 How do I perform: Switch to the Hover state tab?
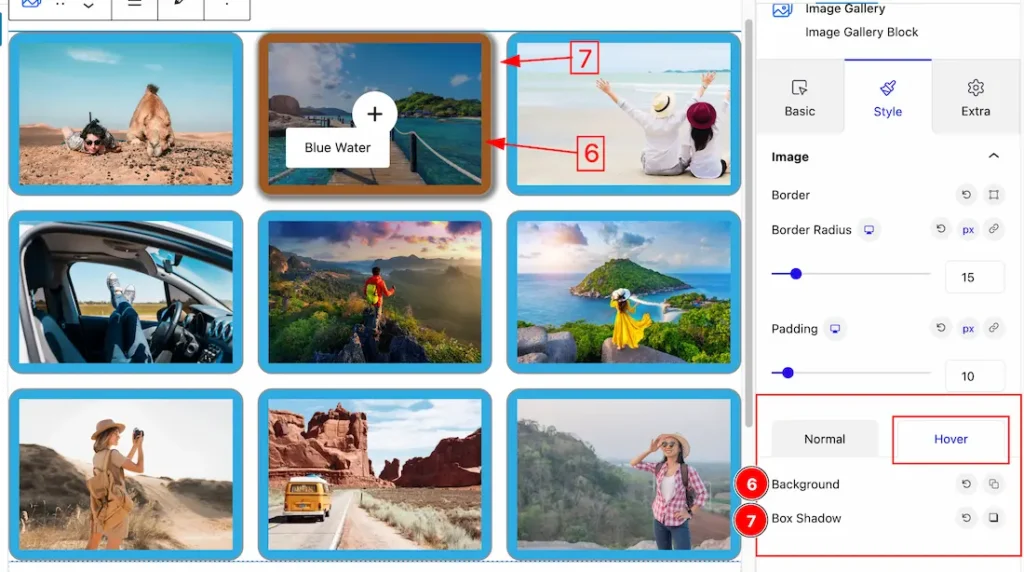950,439
